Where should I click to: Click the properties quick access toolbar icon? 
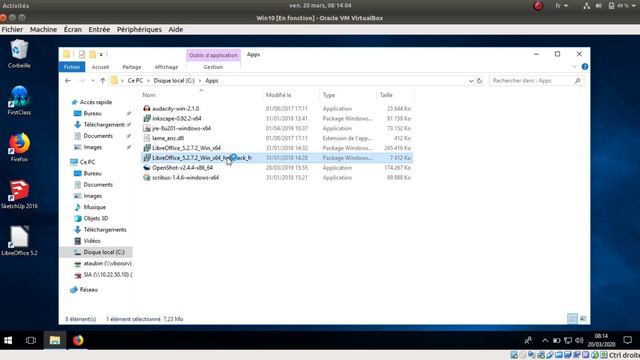[x=82, y=54]
